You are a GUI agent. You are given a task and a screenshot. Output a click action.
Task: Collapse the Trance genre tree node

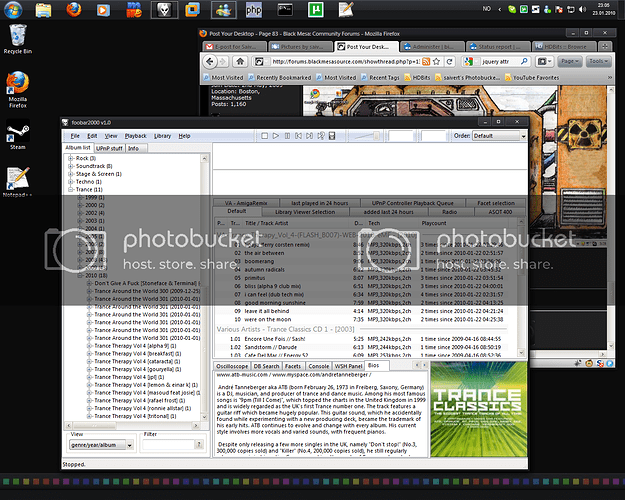coord(70,189)
